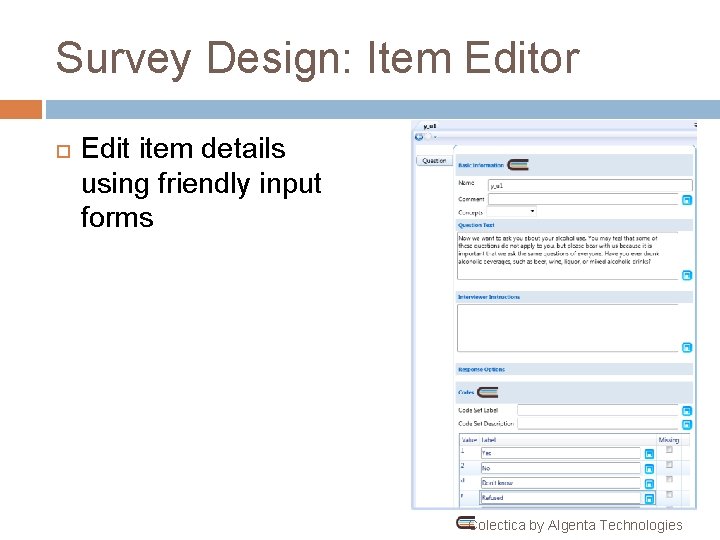This screenshot has width=720, height=540.
Task: Click the Value column header
Action: point(469,440)
